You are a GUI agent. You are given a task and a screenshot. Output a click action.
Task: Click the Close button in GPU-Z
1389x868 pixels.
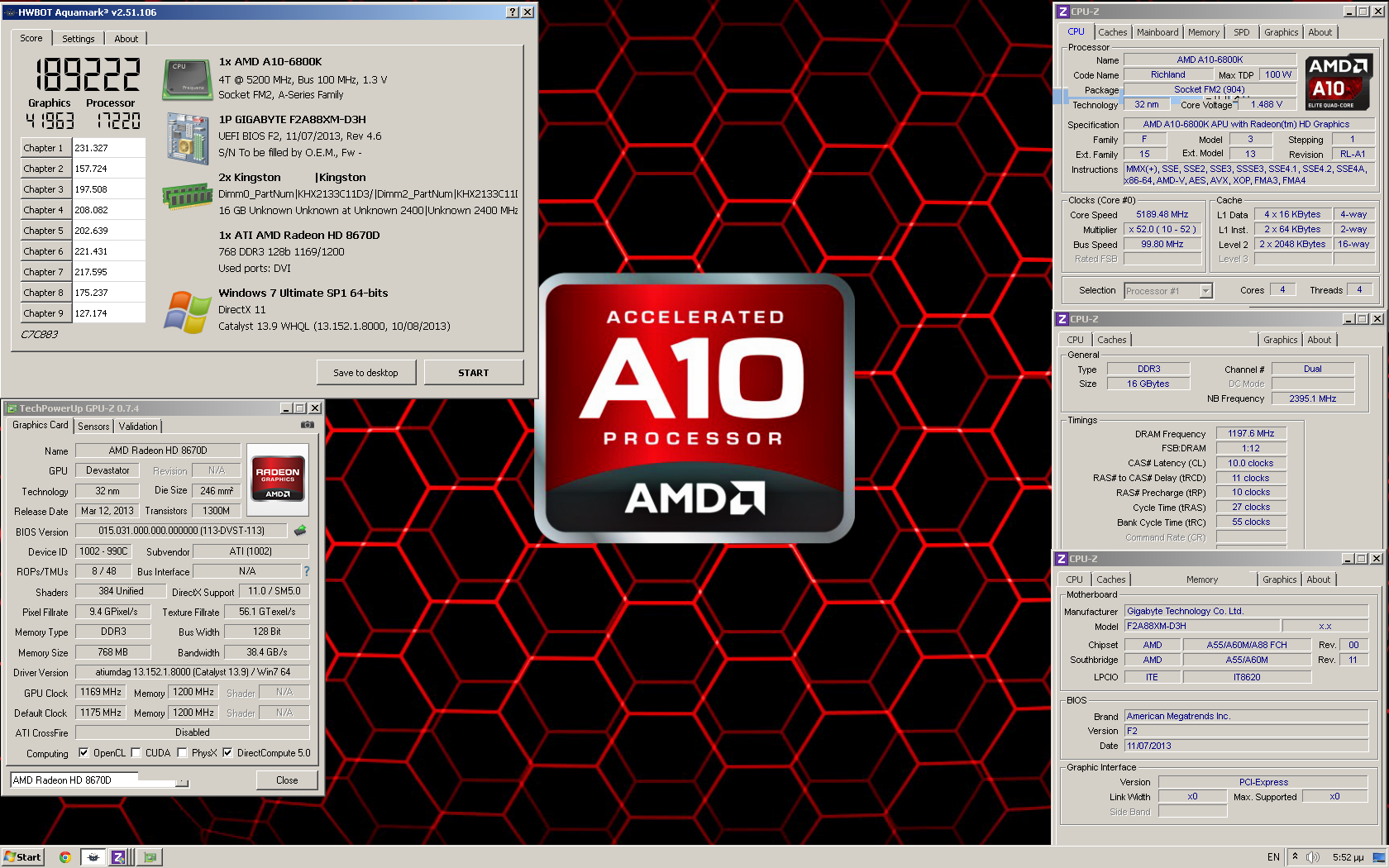pyautogui.click(x=287, y=780)
